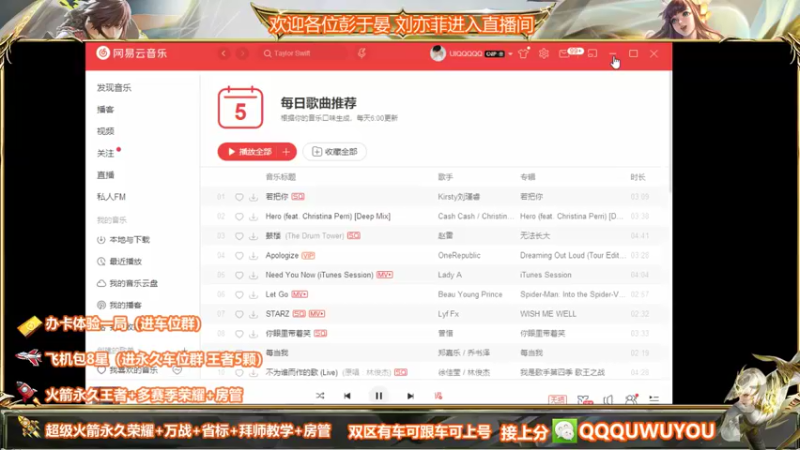Add all songs to queue with plus button
800x450 pixels.
coord(286,152)
